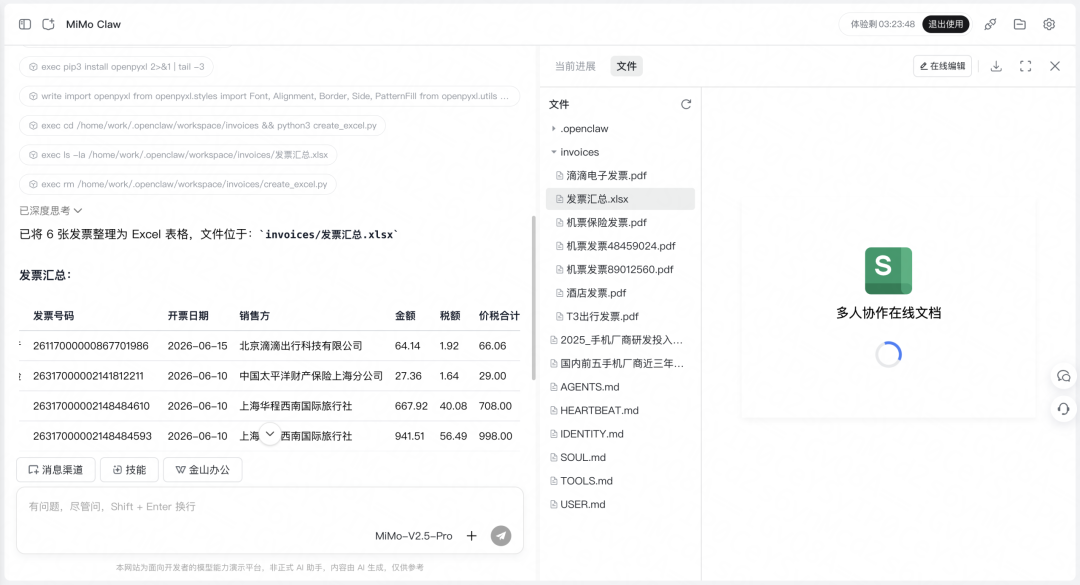The image size is (1080, 585).
Task: Expand the .openclaw folder
Action: (554, 129)
